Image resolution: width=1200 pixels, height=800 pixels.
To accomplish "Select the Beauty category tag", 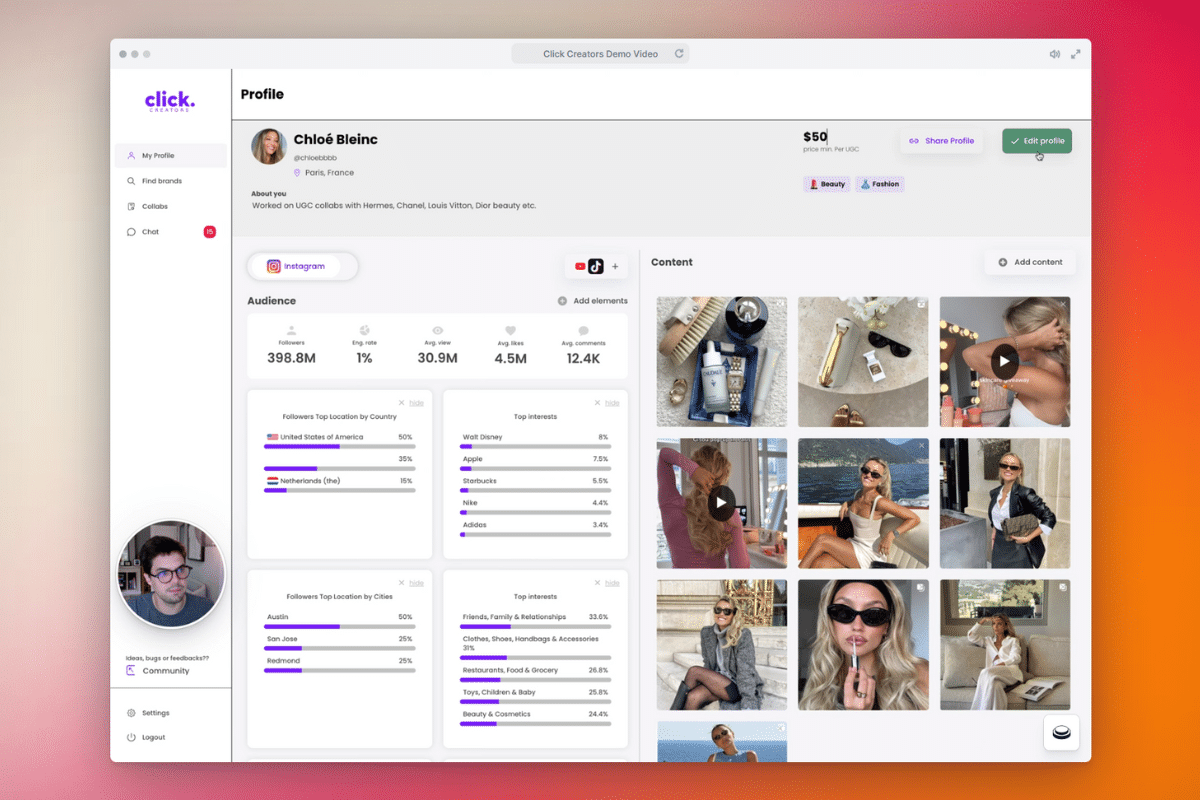I will (826, 184).
